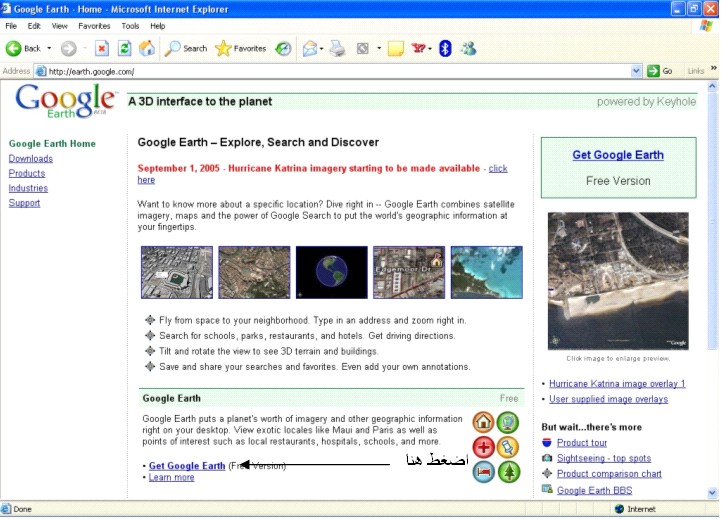The image size is (721, 519).
Task: Click the Mail envelope toolbar icon
Action: (309, 48)
